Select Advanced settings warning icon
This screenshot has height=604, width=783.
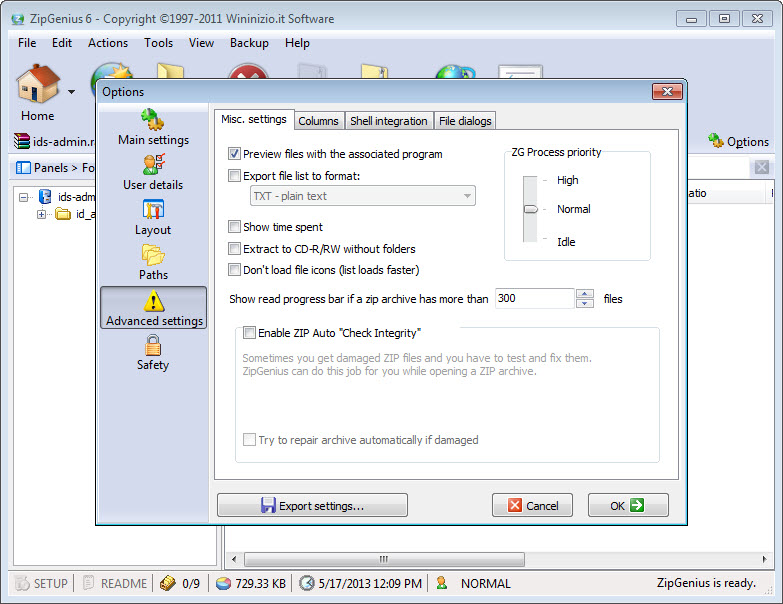pos(153,301)
